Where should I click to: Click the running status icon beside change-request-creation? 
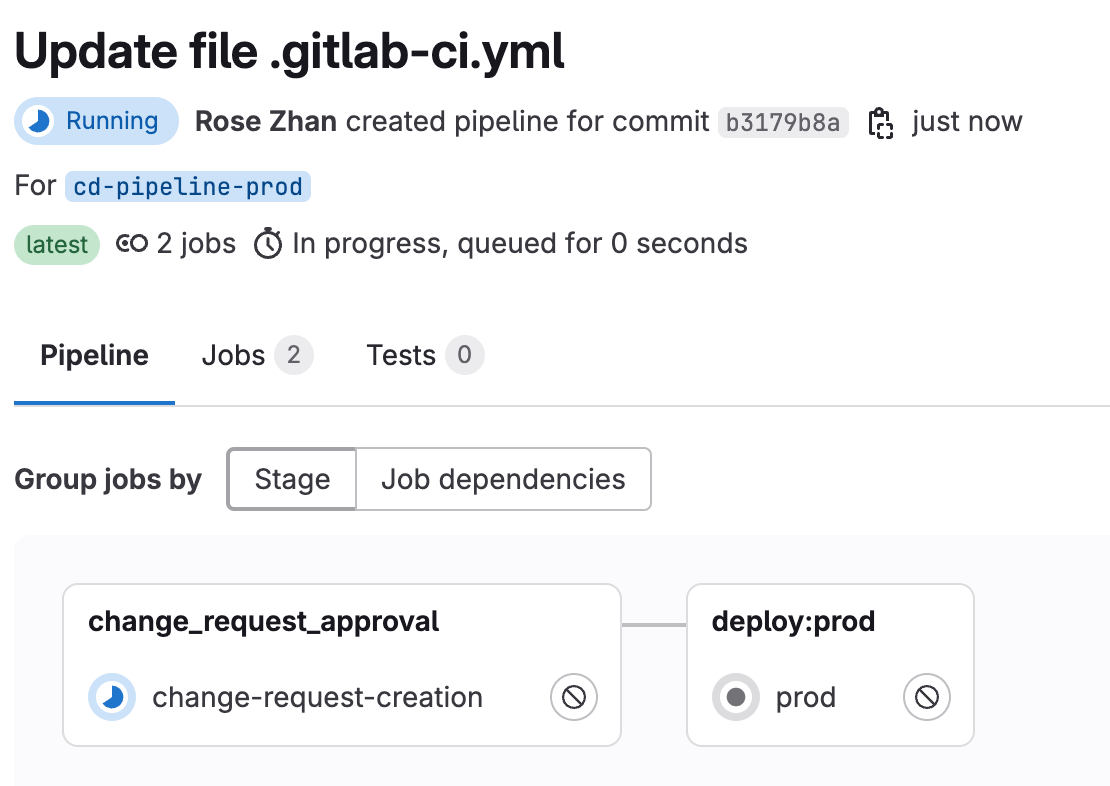[x=112, y=697]
